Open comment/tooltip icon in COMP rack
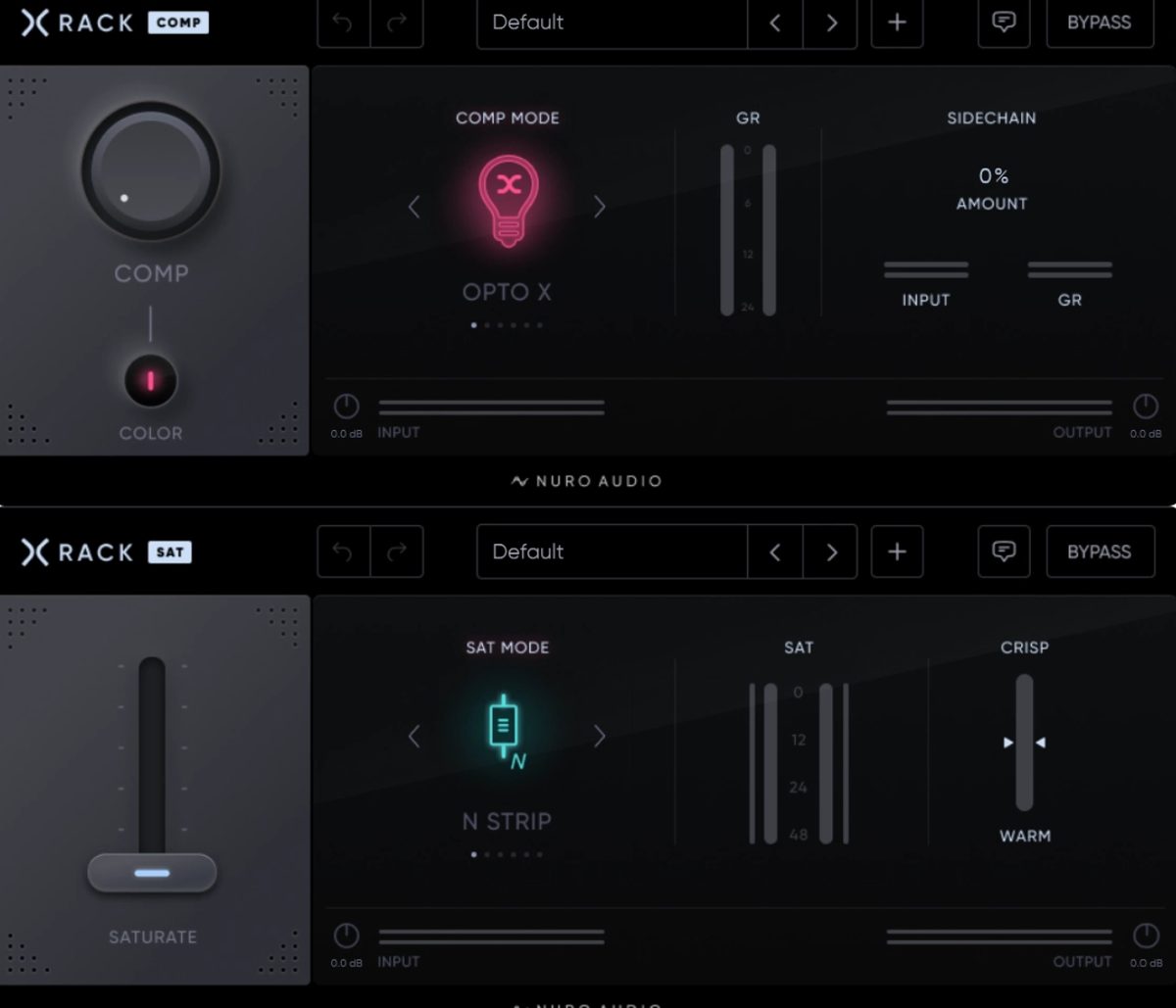 pyautogui.click(x=1004, y=23)
